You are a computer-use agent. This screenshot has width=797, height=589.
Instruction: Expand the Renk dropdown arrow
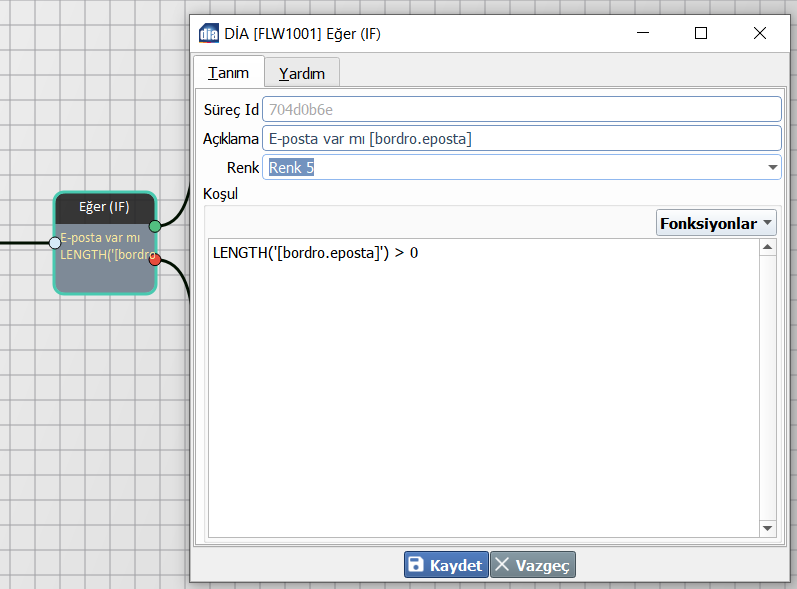[772, 168]
